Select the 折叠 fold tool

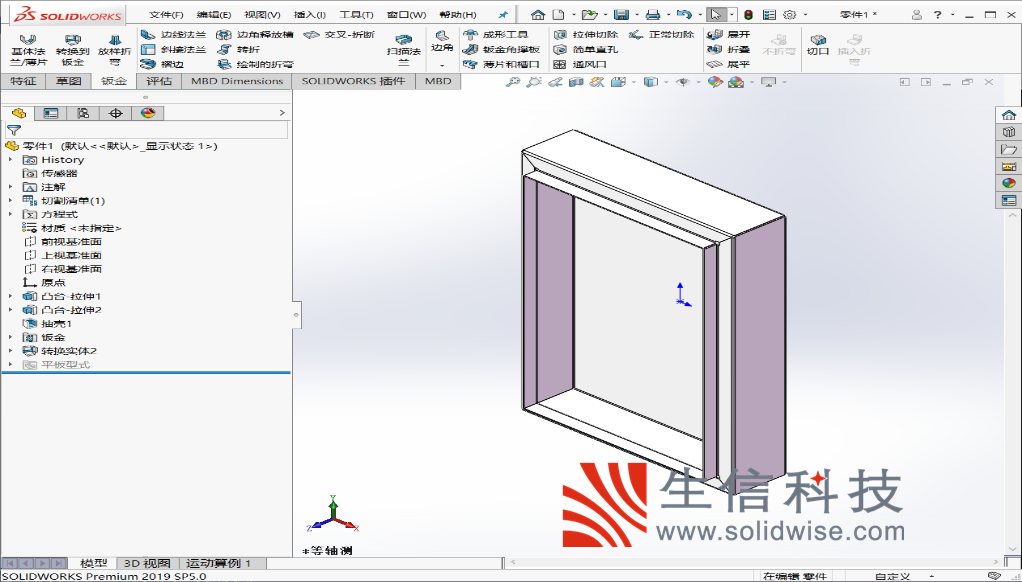[x=729, y=50]
